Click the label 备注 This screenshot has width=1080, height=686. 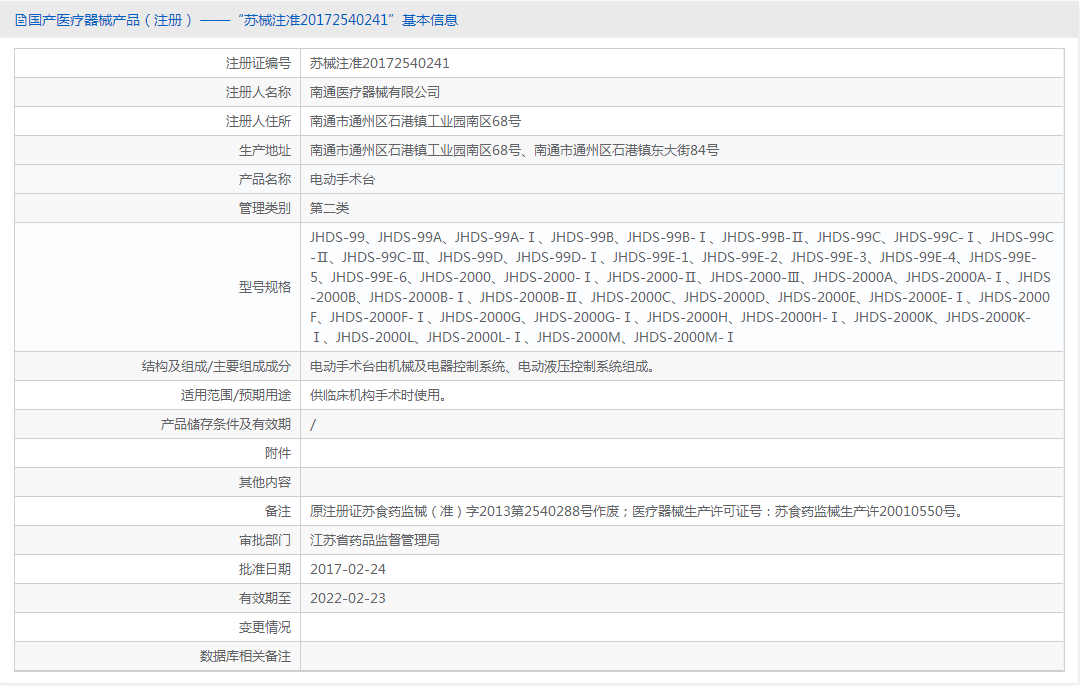(278, 511)
